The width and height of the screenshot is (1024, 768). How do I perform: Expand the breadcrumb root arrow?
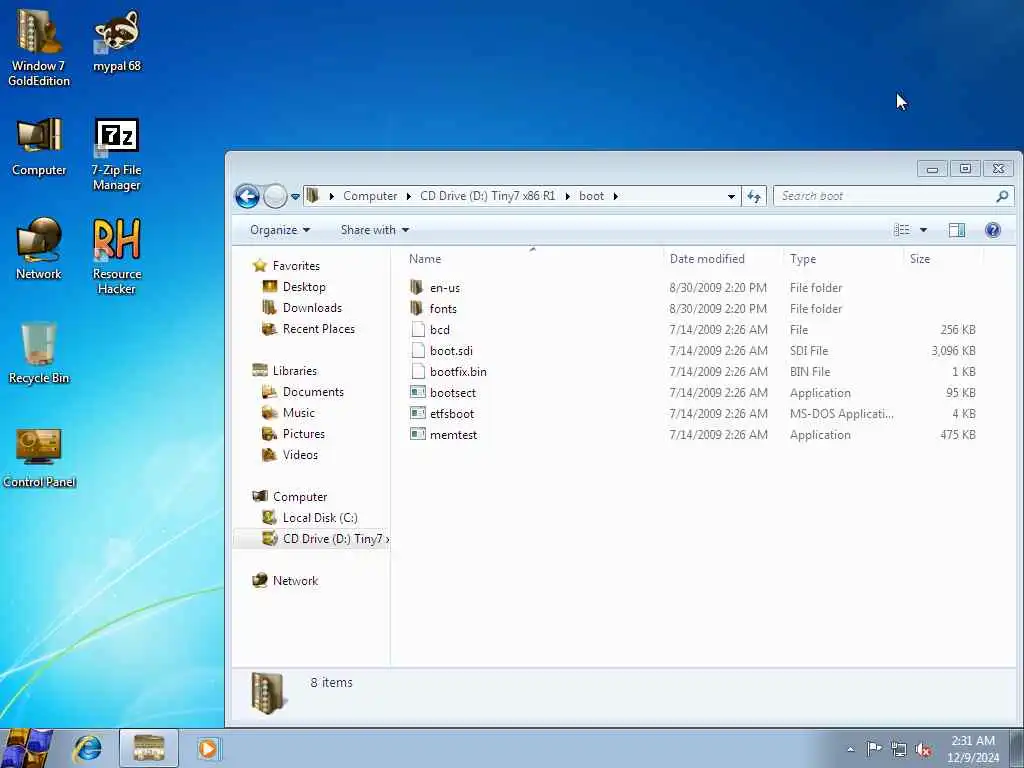coord(332,196)
